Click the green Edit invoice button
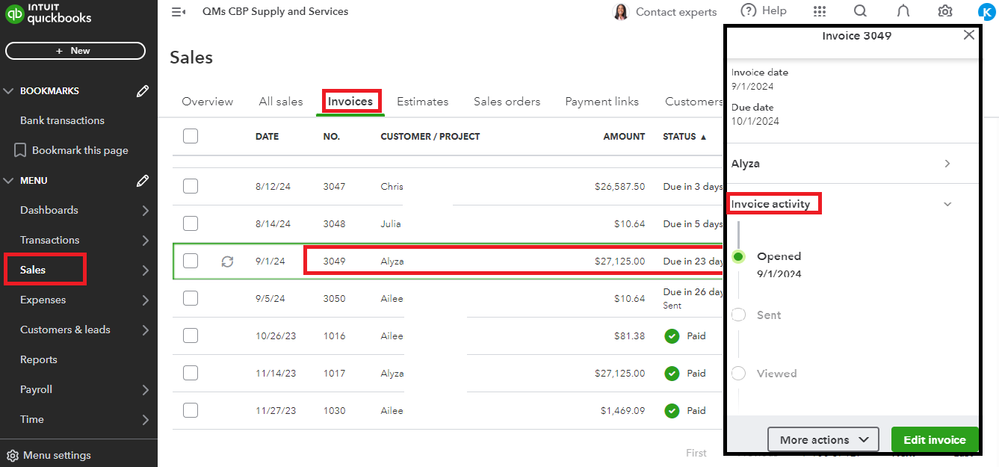 click(935, 440)
